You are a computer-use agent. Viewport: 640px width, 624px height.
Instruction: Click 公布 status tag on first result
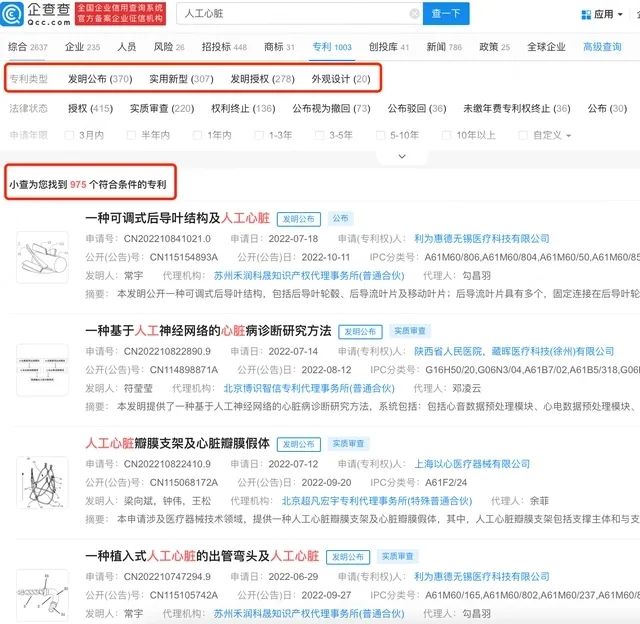coord(340,218)
